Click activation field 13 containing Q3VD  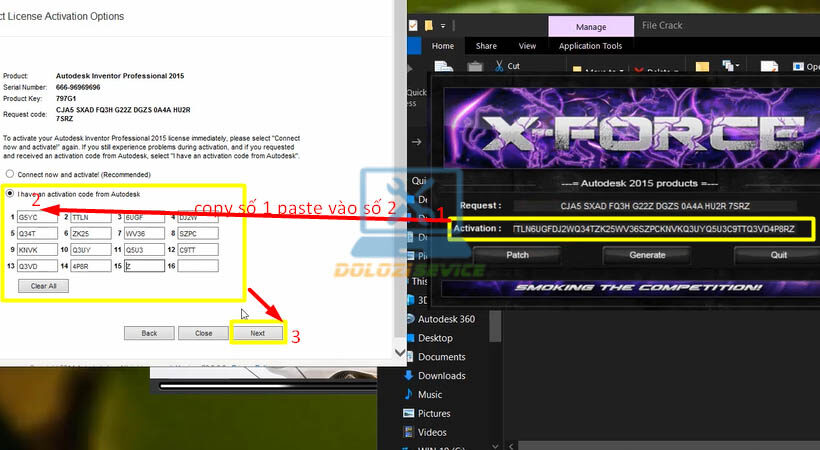37,266
